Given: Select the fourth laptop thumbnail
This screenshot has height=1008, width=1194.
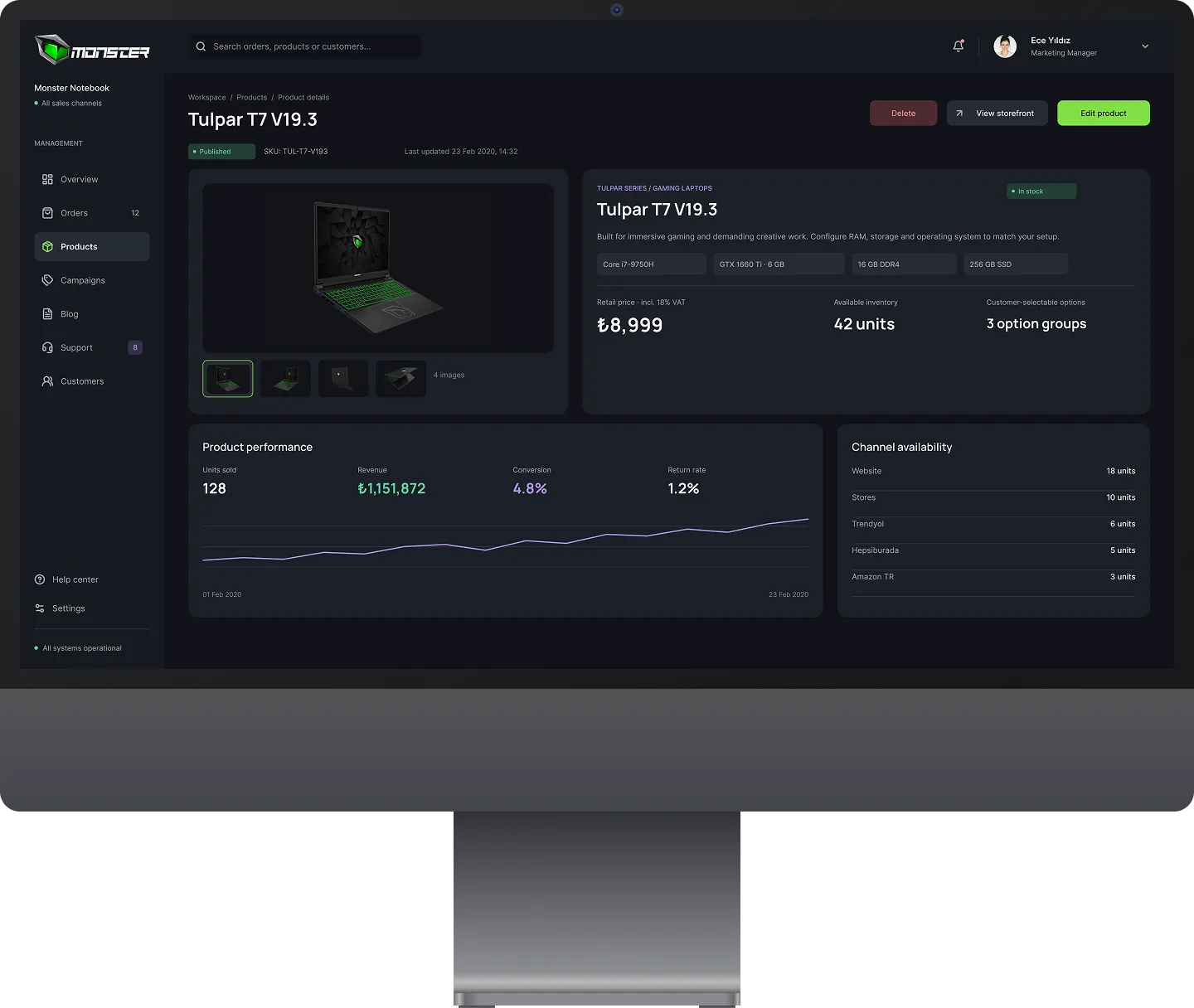Looking at the screenshot, I should 400,379.
